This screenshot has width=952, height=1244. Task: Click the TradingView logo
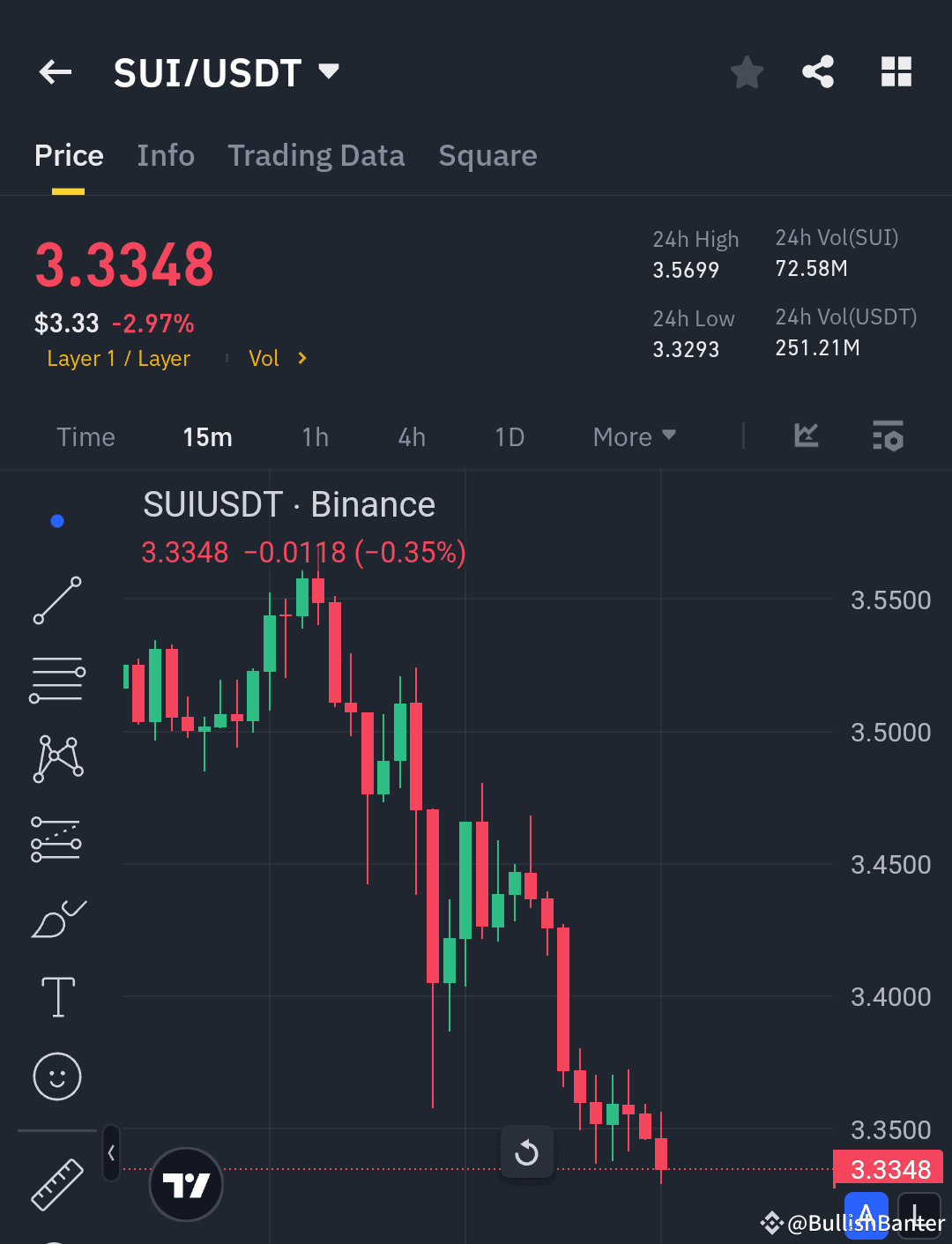[185, 1185]
